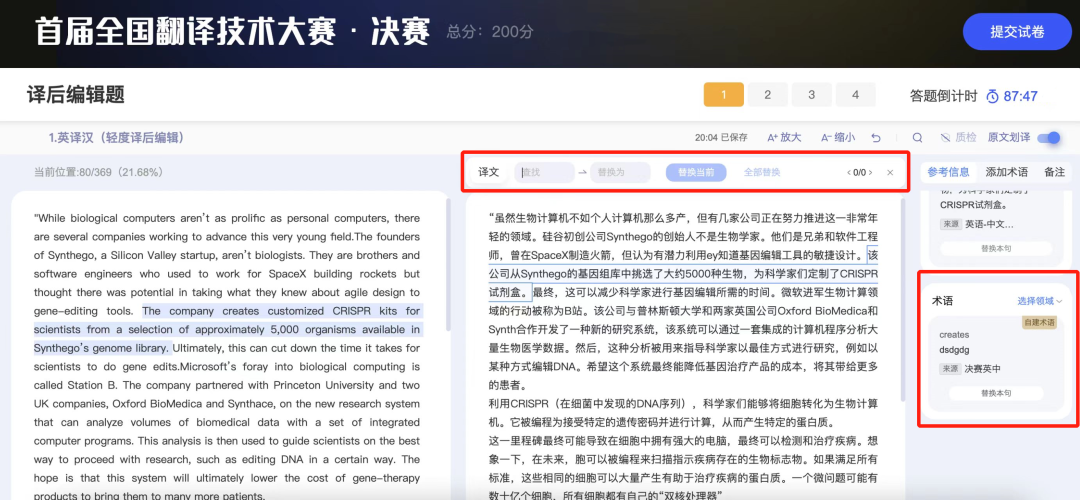Switch to question 4

pos(855,95)
